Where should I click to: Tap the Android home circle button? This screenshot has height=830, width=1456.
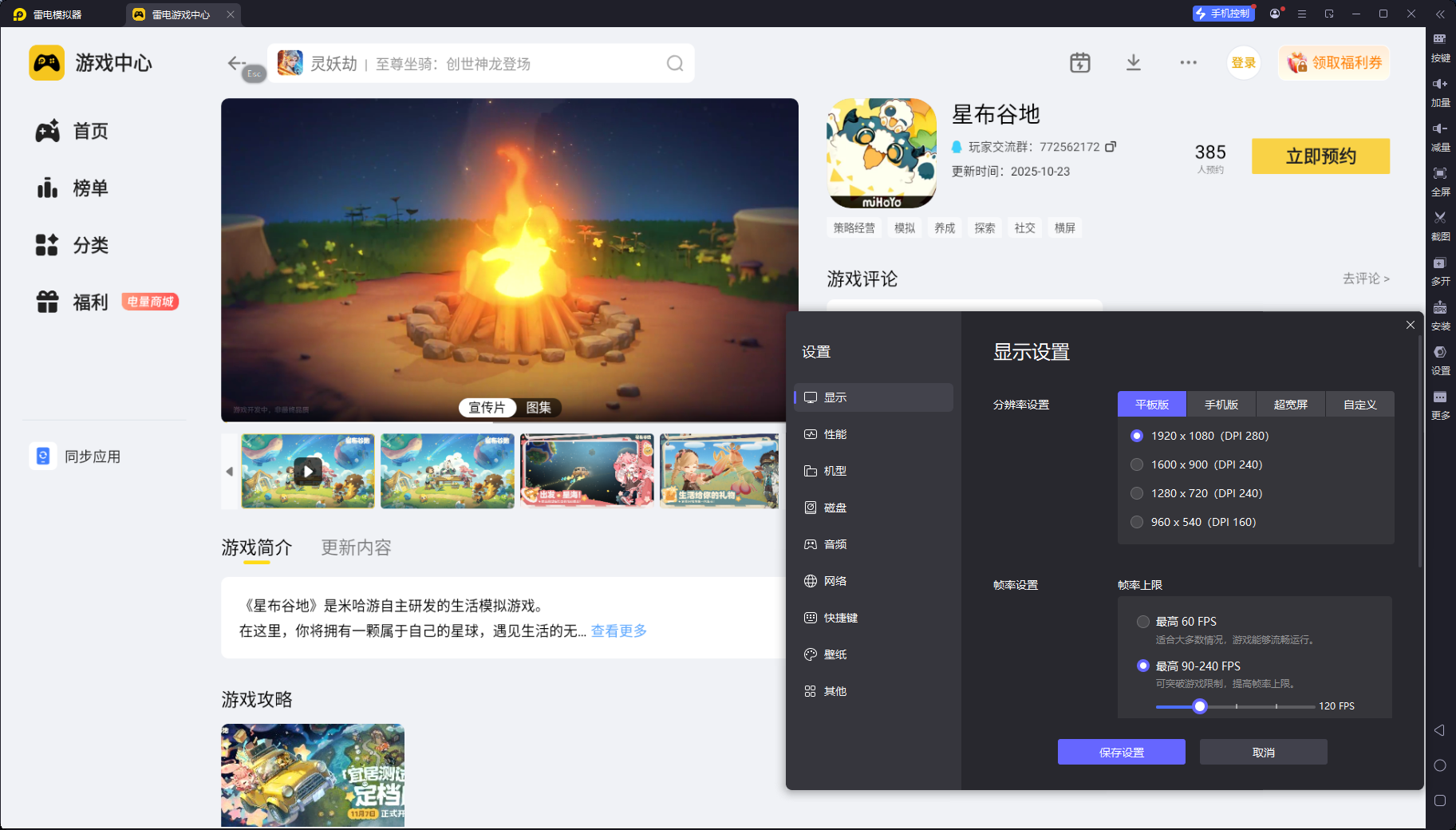coord(1440,765)
